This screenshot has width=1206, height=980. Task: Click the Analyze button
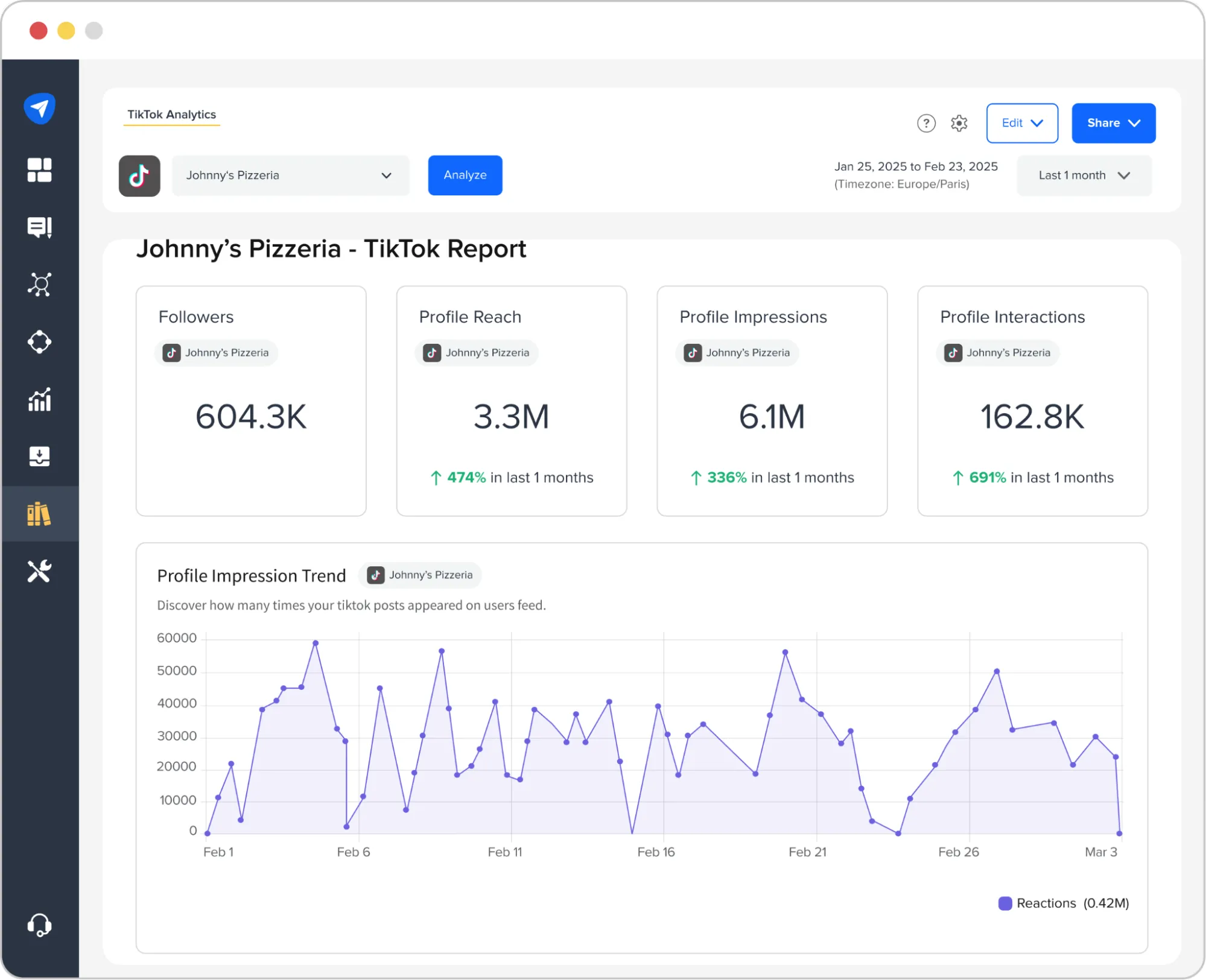(x=465, y=175)
